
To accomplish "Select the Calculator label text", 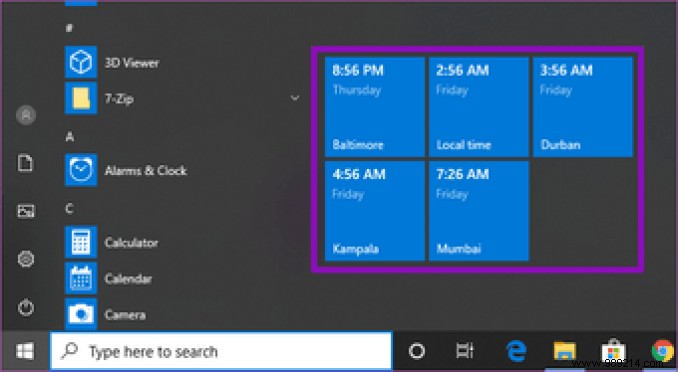I will (131, 243).
